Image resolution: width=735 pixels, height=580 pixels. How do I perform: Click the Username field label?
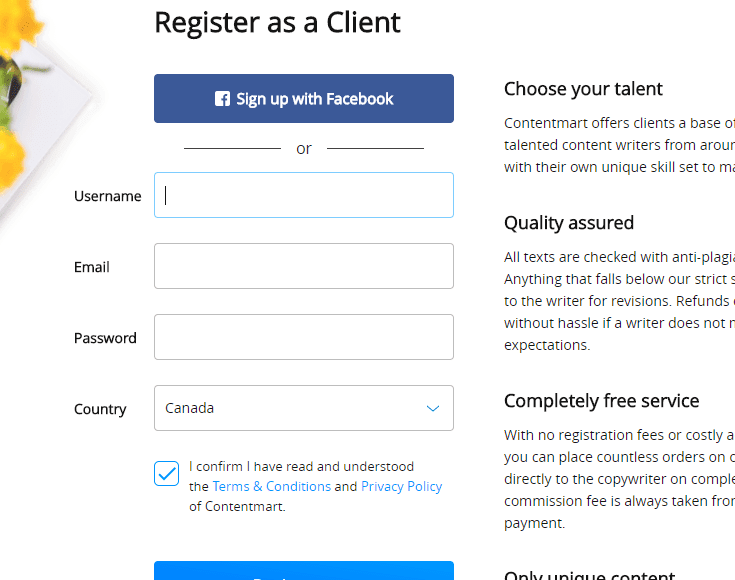tap(107, 196)
